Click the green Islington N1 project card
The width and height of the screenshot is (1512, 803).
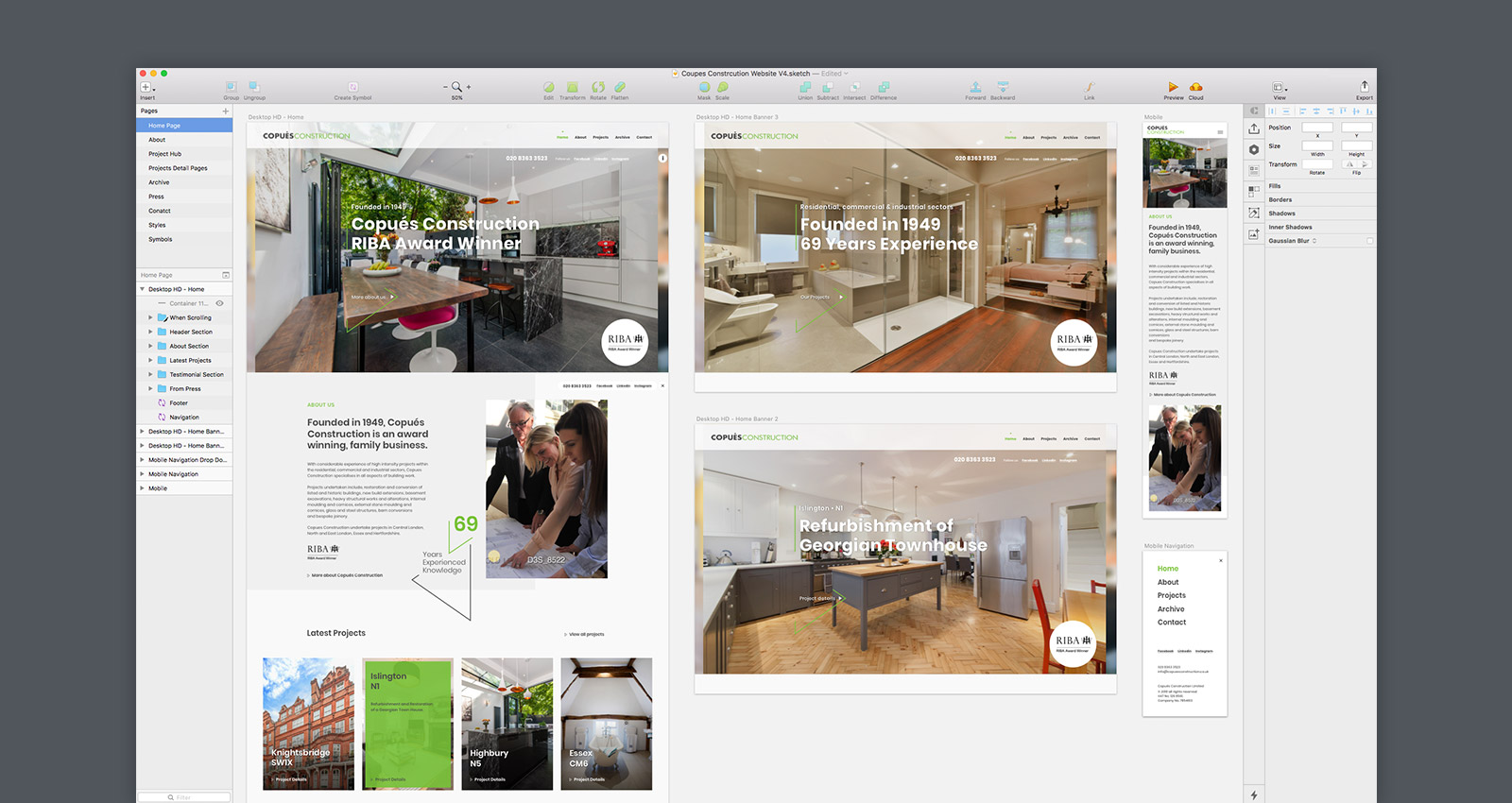(407, 724)
